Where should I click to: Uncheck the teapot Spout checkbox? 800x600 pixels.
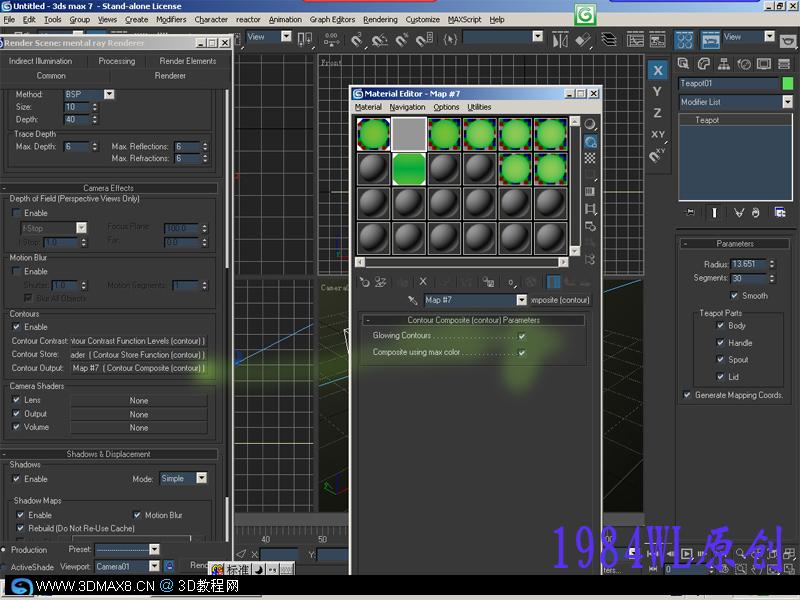720,359
